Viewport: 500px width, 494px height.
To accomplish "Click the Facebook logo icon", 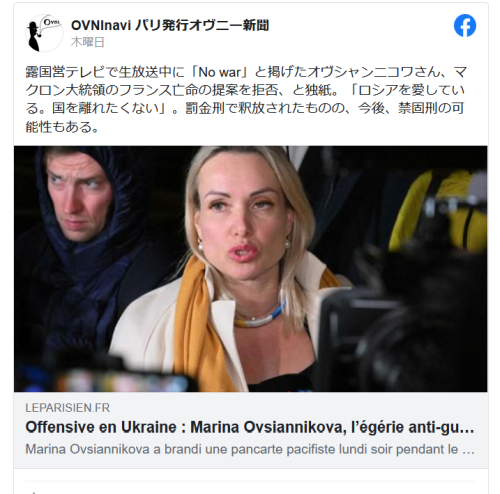I will point(465,26).
